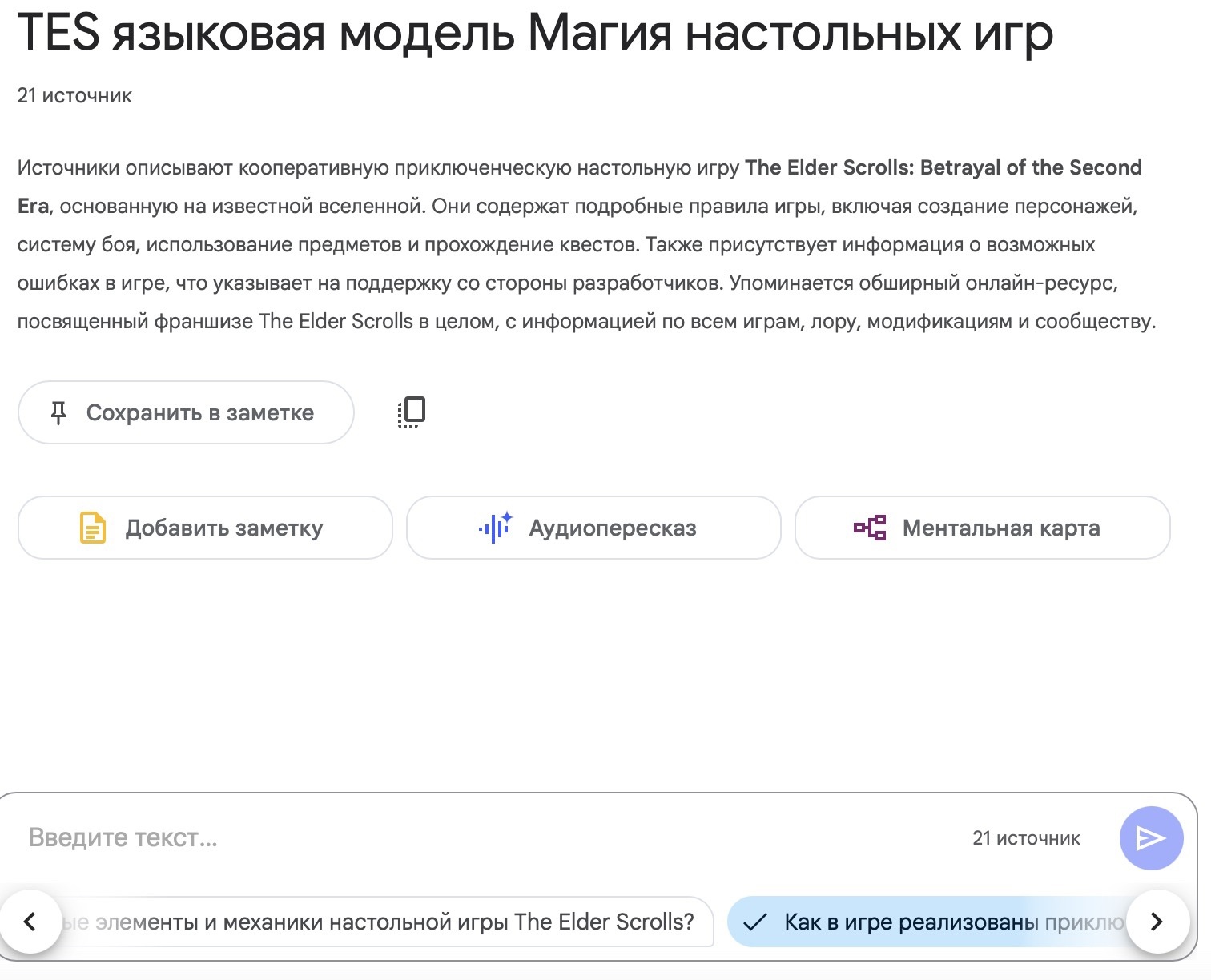Copy the summary using the copy icon

[x=412, y=412]
